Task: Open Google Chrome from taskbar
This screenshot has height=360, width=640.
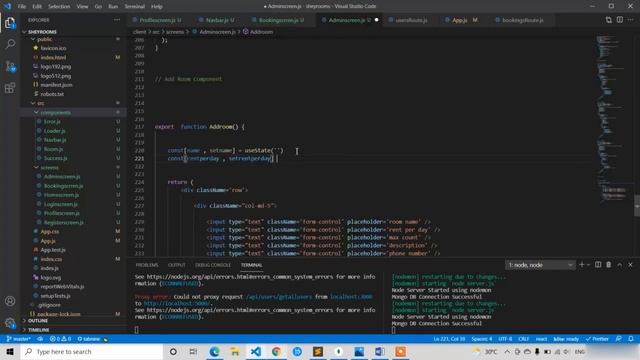Action: (x=276, y=351)
